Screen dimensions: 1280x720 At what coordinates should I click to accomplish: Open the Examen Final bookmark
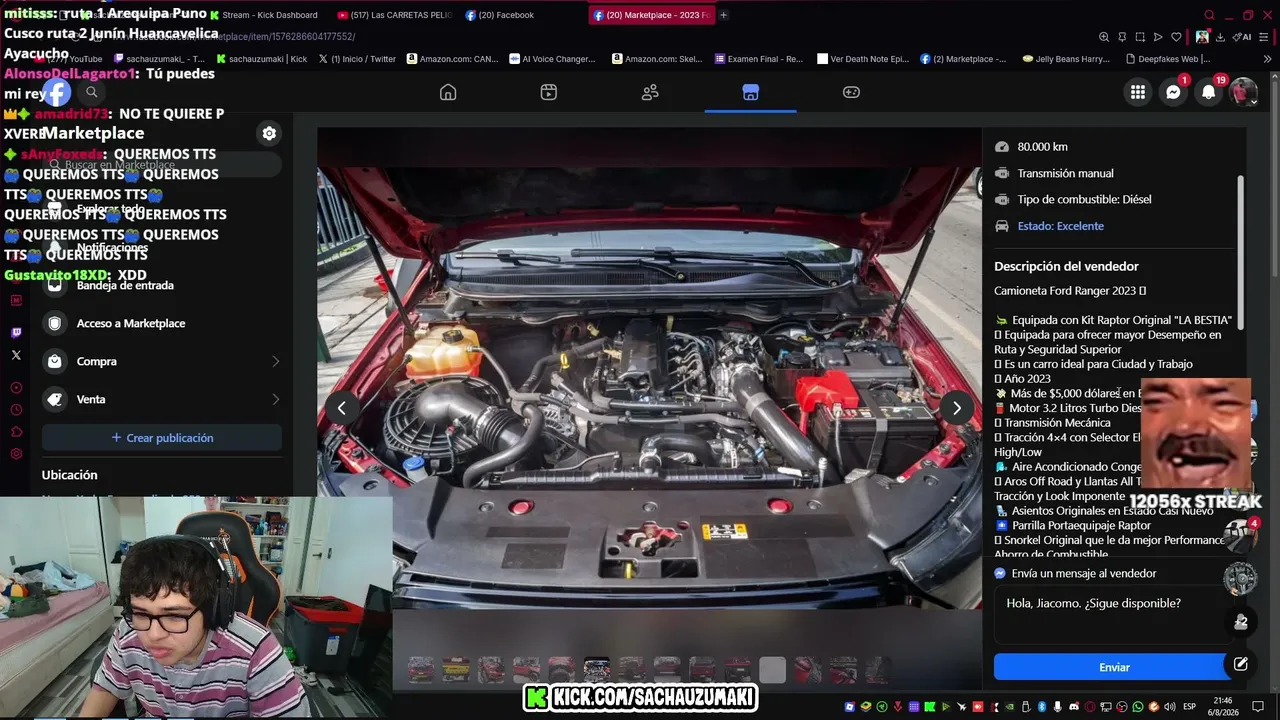[759, 59]
